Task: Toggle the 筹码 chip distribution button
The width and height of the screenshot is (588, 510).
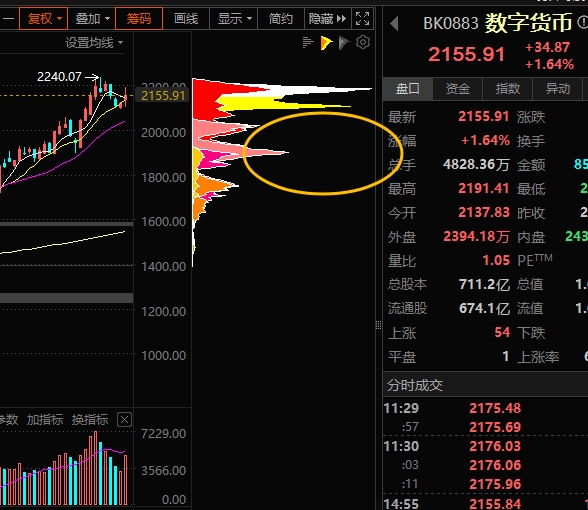Action: coord(139,18)
